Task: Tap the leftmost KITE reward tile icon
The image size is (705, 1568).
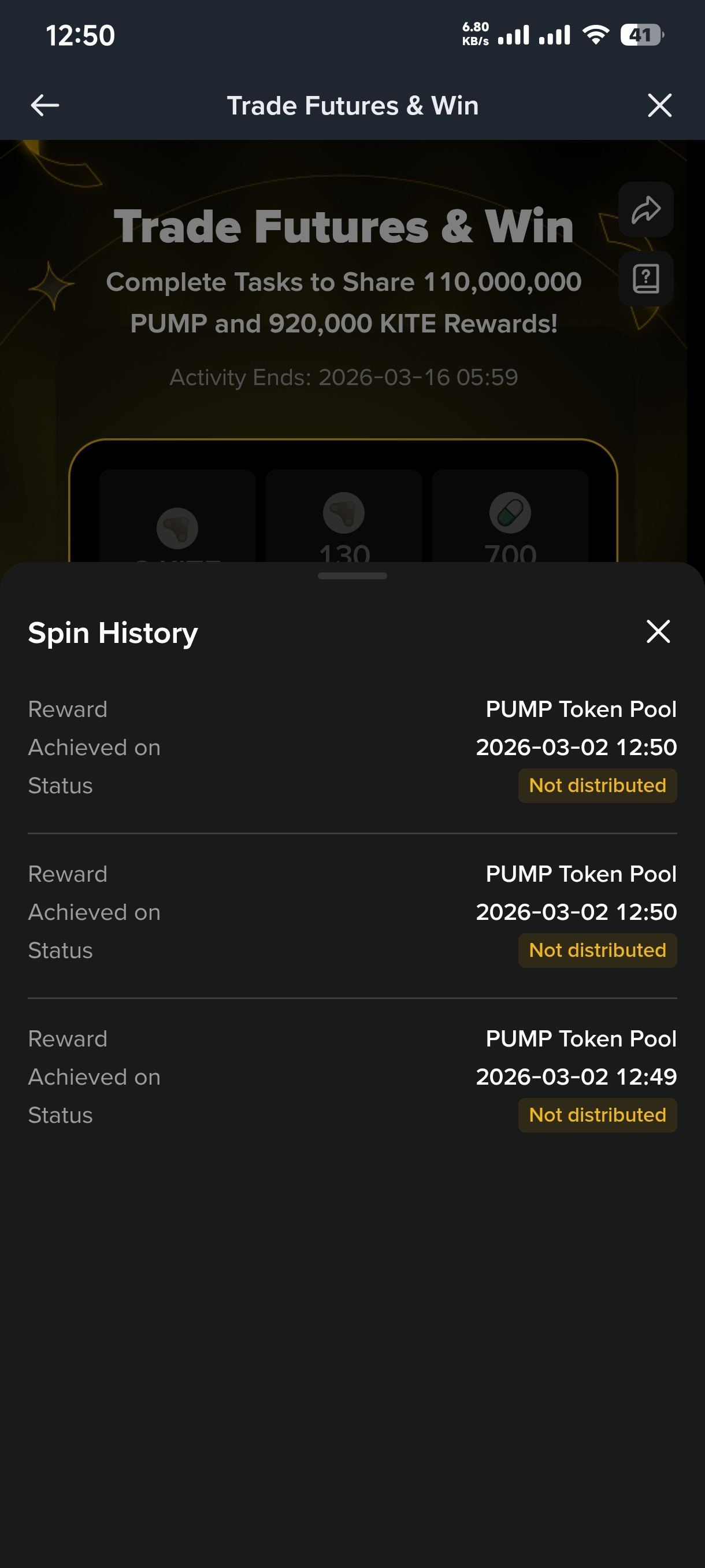Action: click(x=177, y=528)
